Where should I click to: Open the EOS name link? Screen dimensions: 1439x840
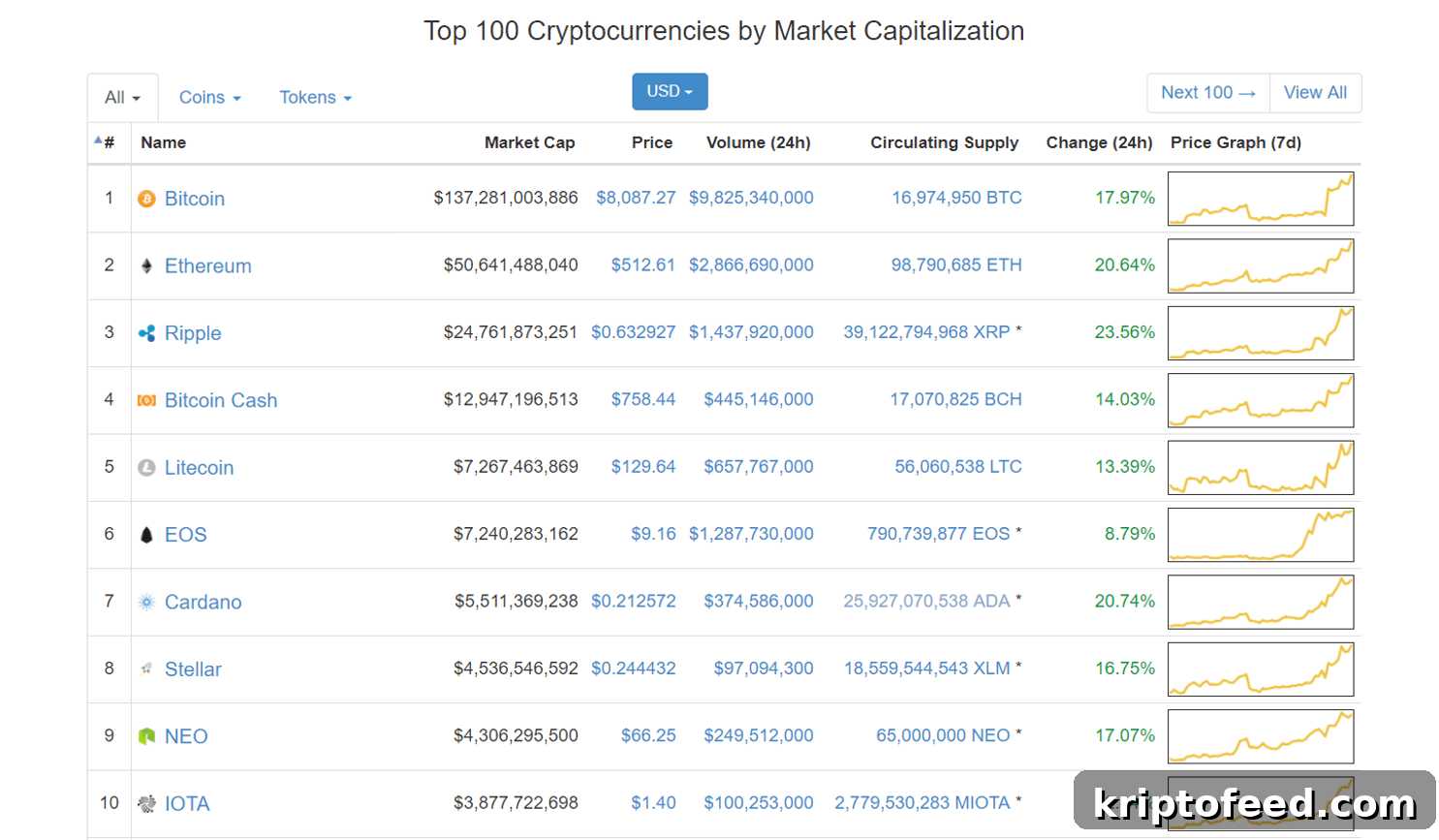[186, 535]
